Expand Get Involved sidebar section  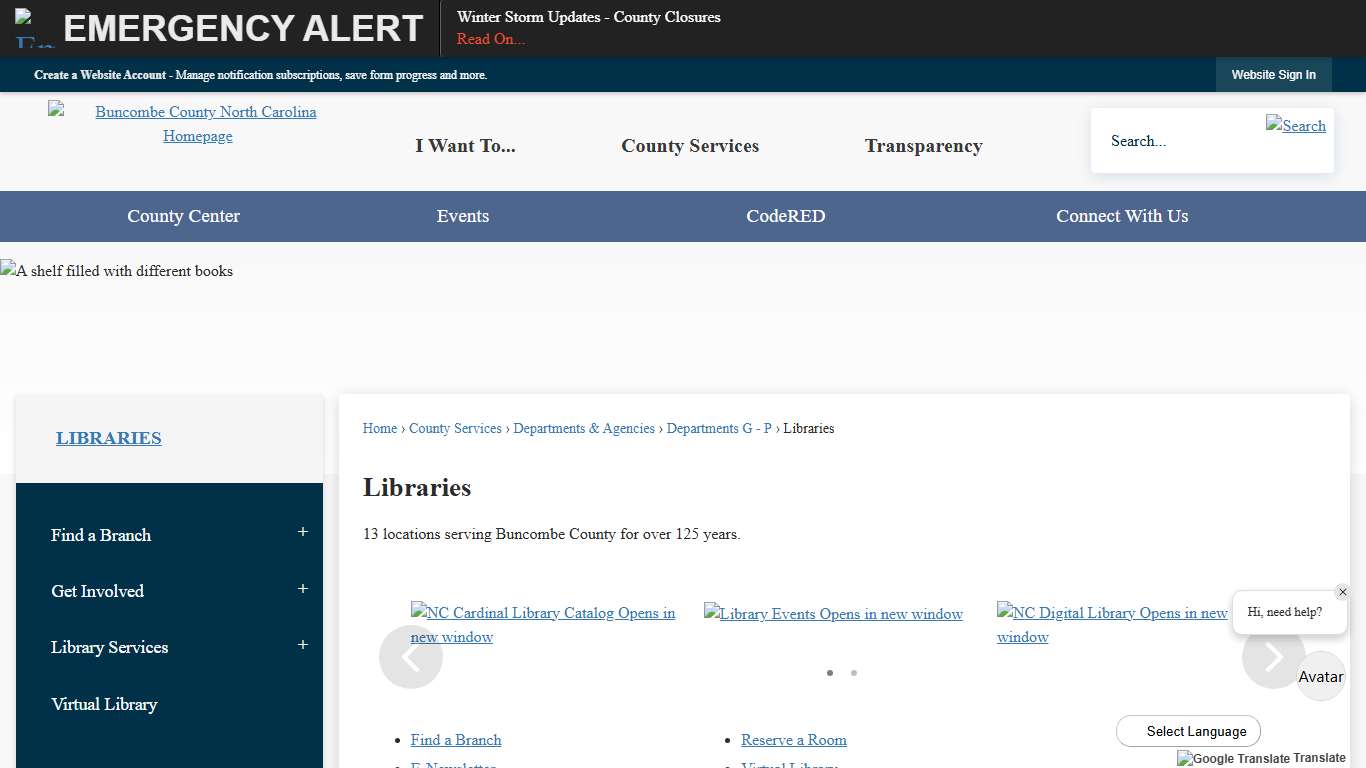tap(303, 589)
